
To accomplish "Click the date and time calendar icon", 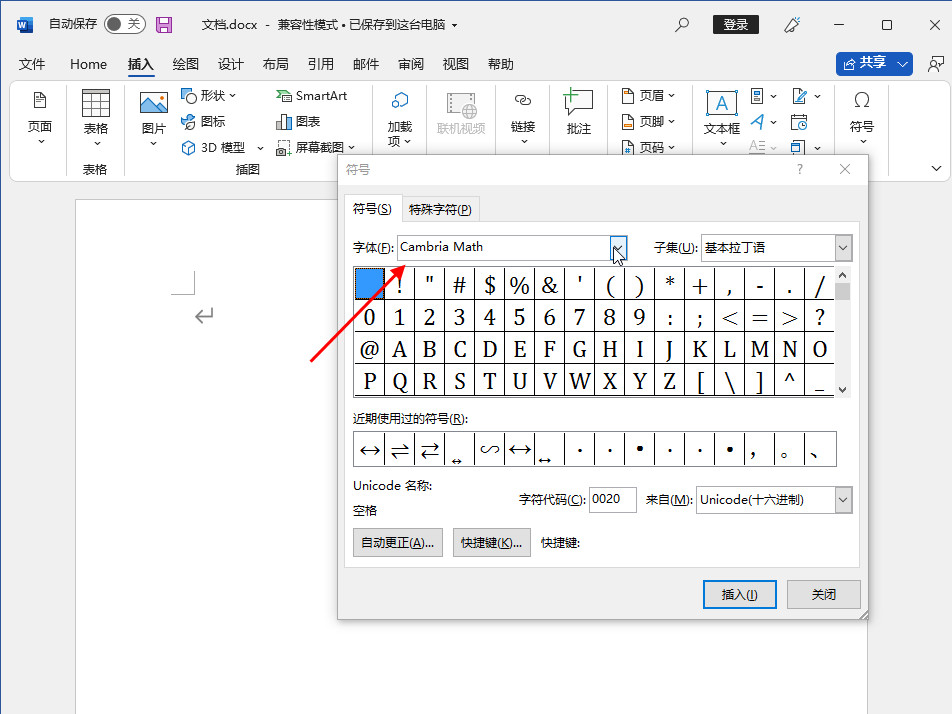I will [x=799, y=122].
